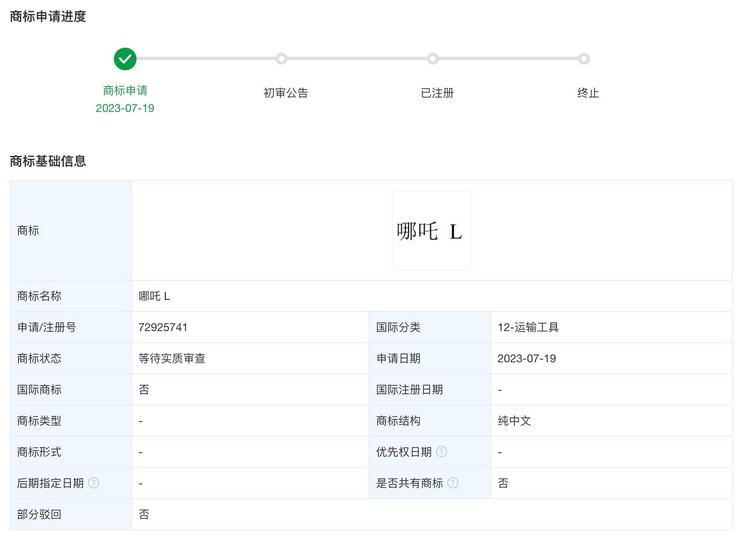Click the 商标申请进度 section heading
This screenshot has width=744, height=555.
[48, 16]
